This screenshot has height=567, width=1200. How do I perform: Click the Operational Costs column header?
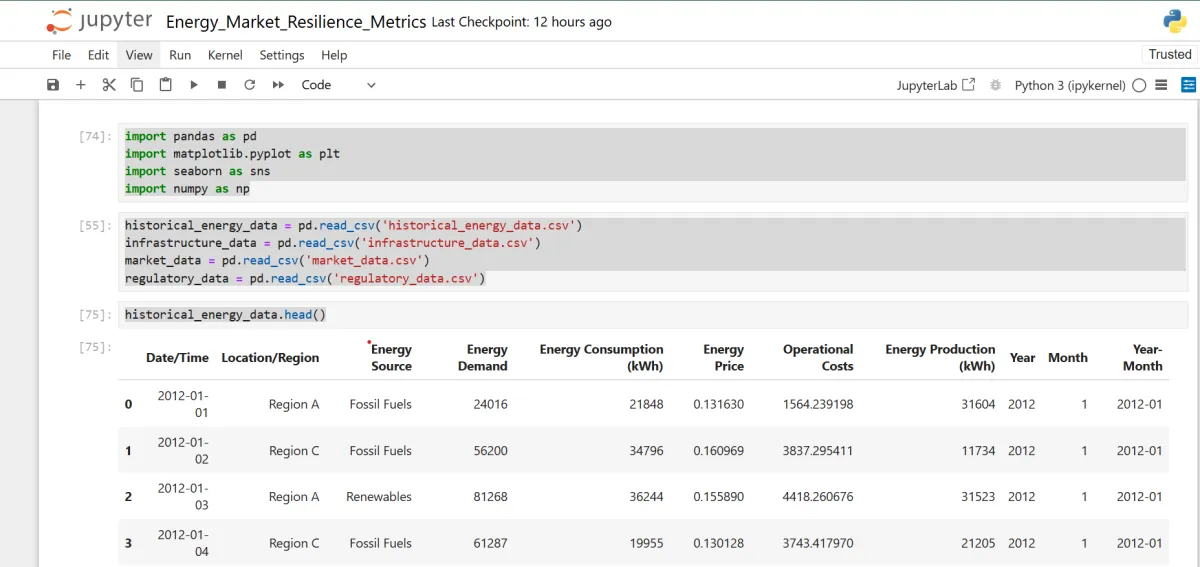(x=818, y=357)
